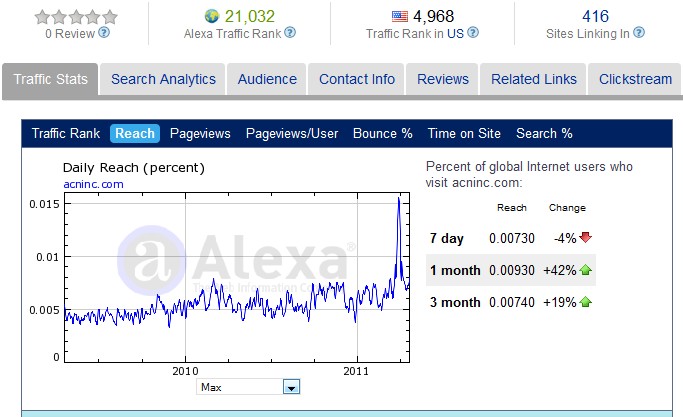Click the 0.01 label on the y-axis
683x417 pixels.
(47, 257)
